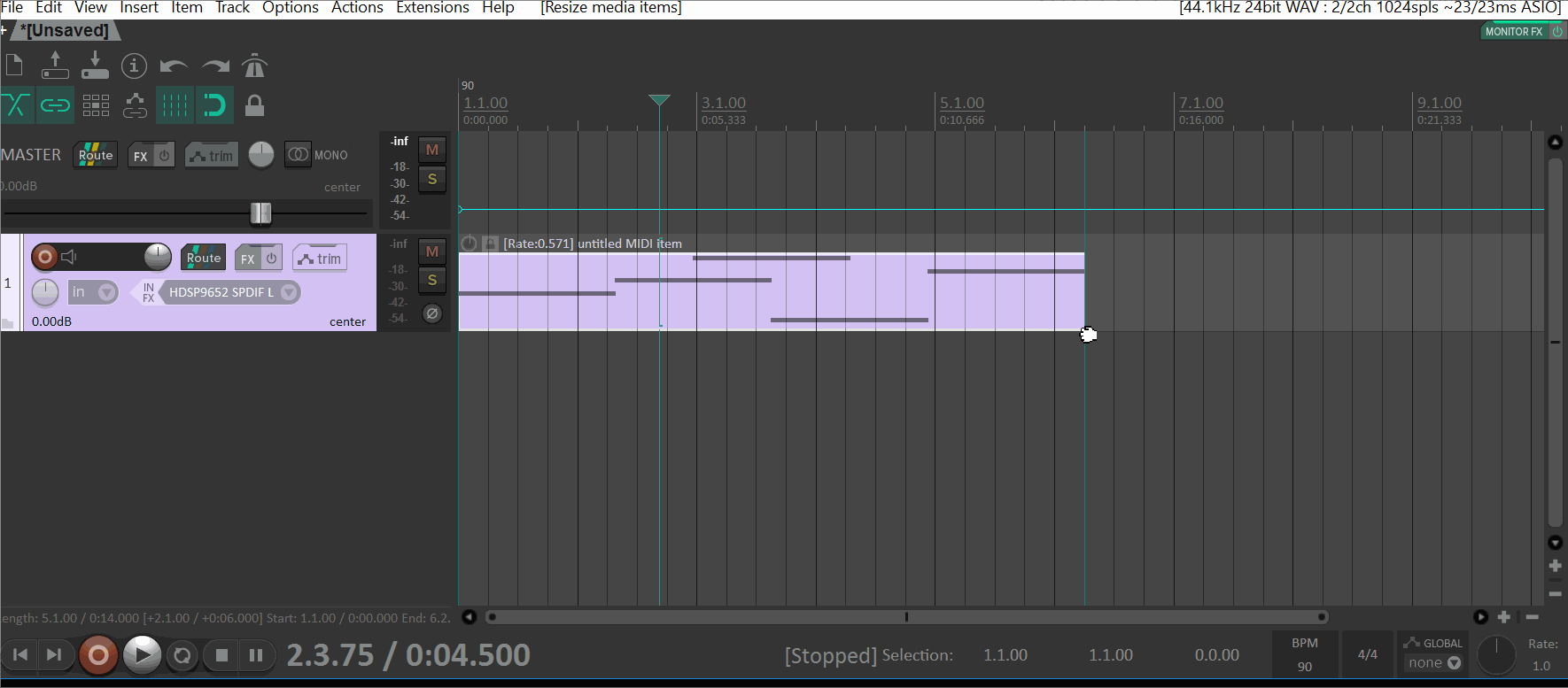The image size is (1568, 688).
Task: Open master track Route button
Action: click(96, 155)
